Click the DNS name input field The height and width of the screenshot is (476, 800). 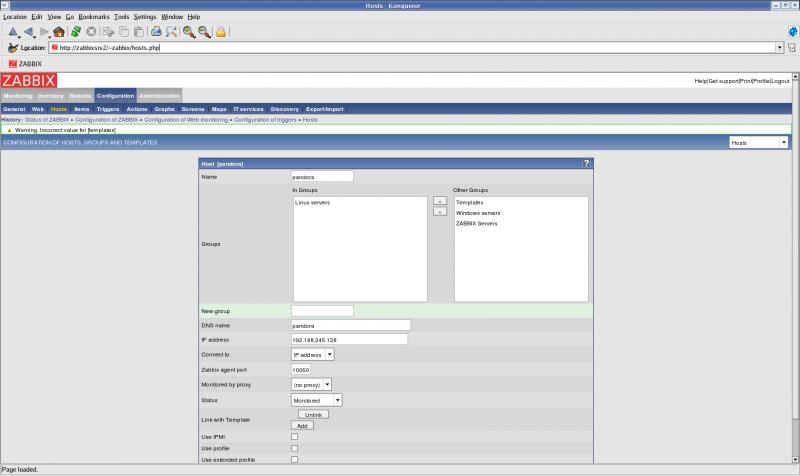pos(351,325)
